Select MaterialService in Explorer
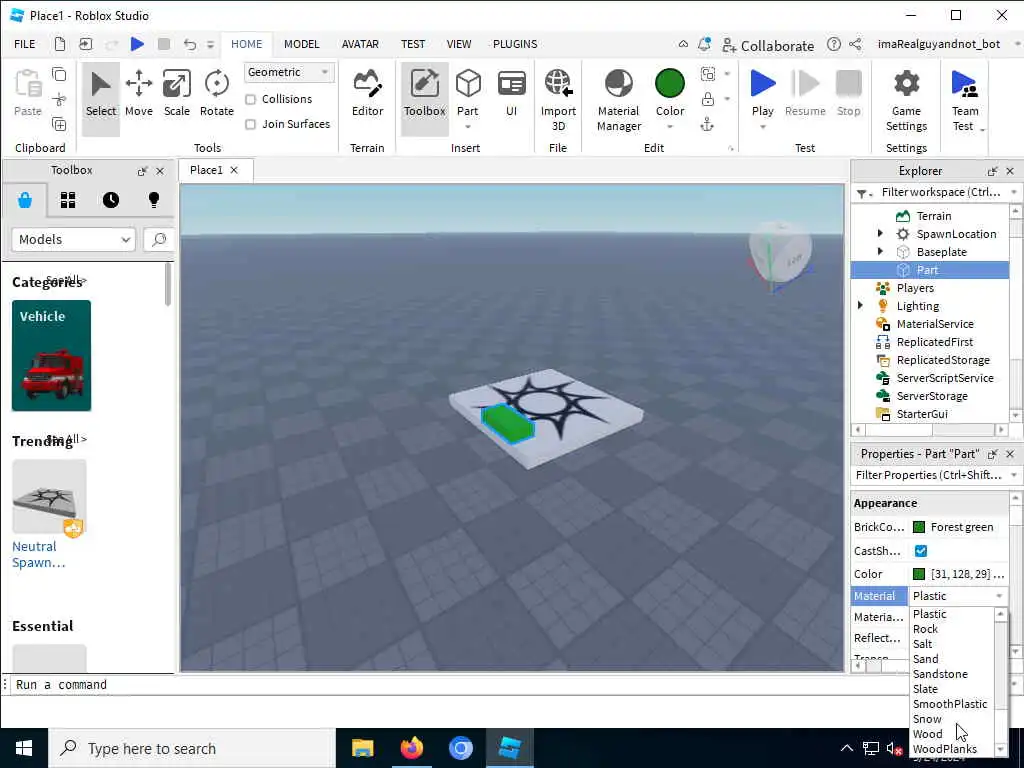Screen dimensions: 1024x768 coord(935,323)
